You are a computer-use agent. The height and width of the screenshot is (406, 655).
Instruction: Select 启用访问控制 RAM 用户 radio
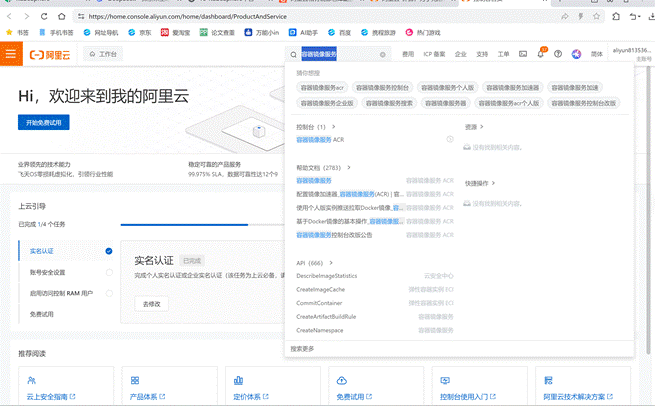[x=109, y=293]
